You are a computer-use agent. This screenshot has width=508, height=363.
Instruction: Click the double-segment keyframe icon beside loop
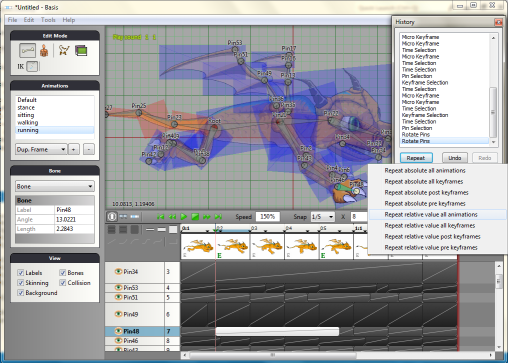(123, 217)
